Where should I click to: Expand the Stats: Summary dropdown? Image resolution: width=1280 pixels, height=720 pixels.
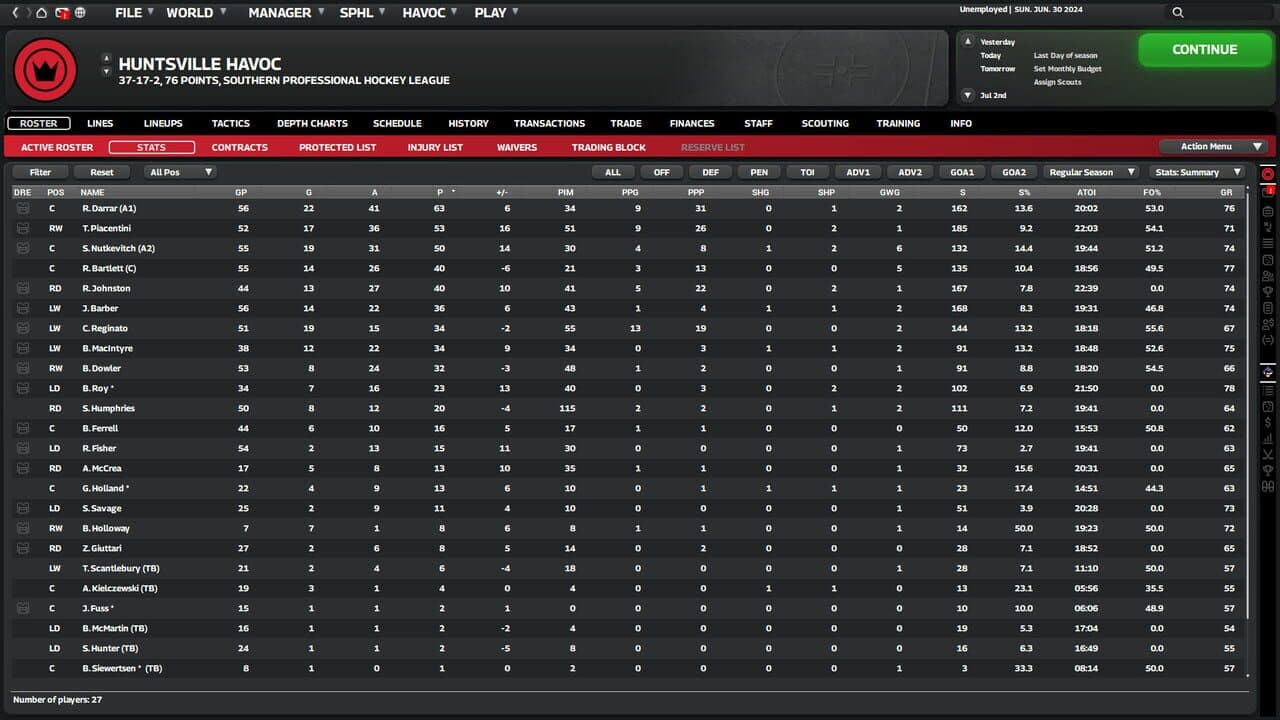click(x=1196, y=172)
